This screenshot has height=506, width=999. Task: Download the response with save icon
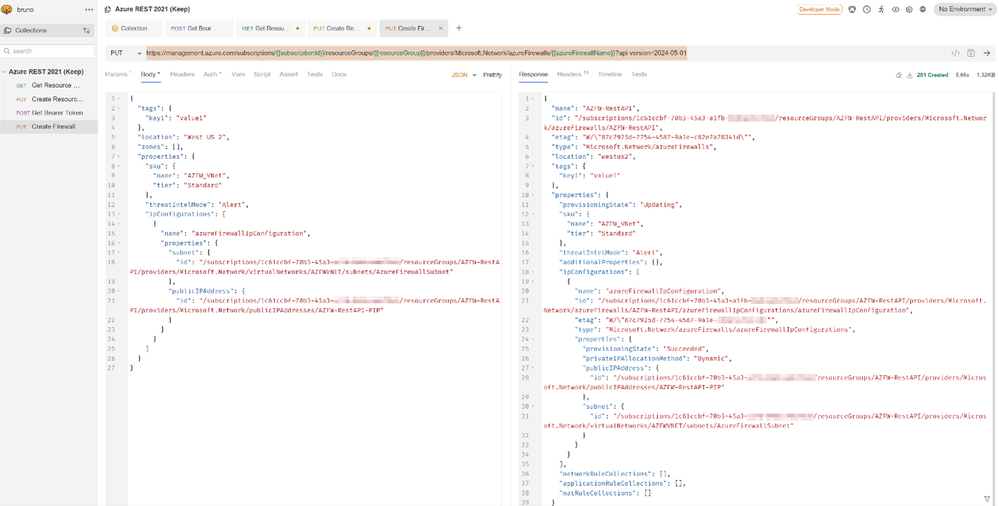click(x=909, y=75)
